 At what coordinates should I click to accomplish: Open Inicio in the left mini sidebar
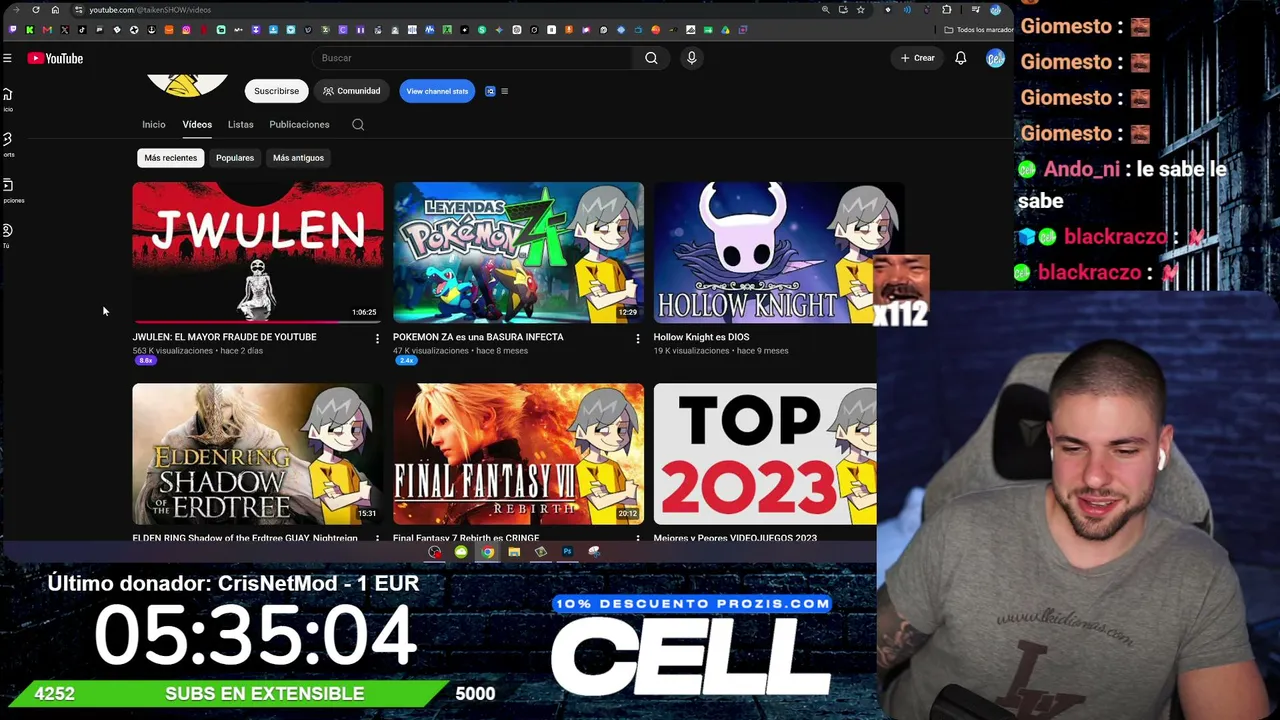point(7,97)
